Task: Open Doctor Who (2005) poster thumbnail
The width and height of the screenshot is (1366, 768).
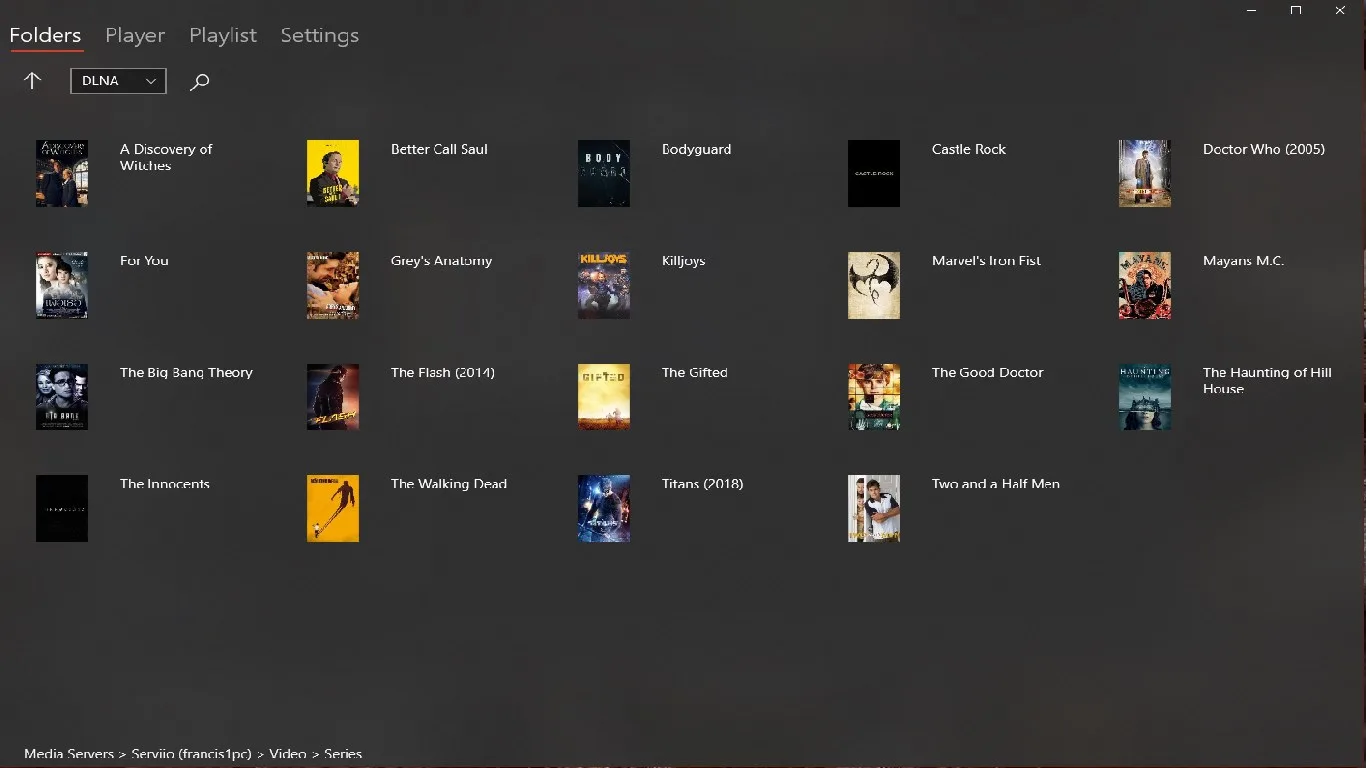Action: (1145, 173)
